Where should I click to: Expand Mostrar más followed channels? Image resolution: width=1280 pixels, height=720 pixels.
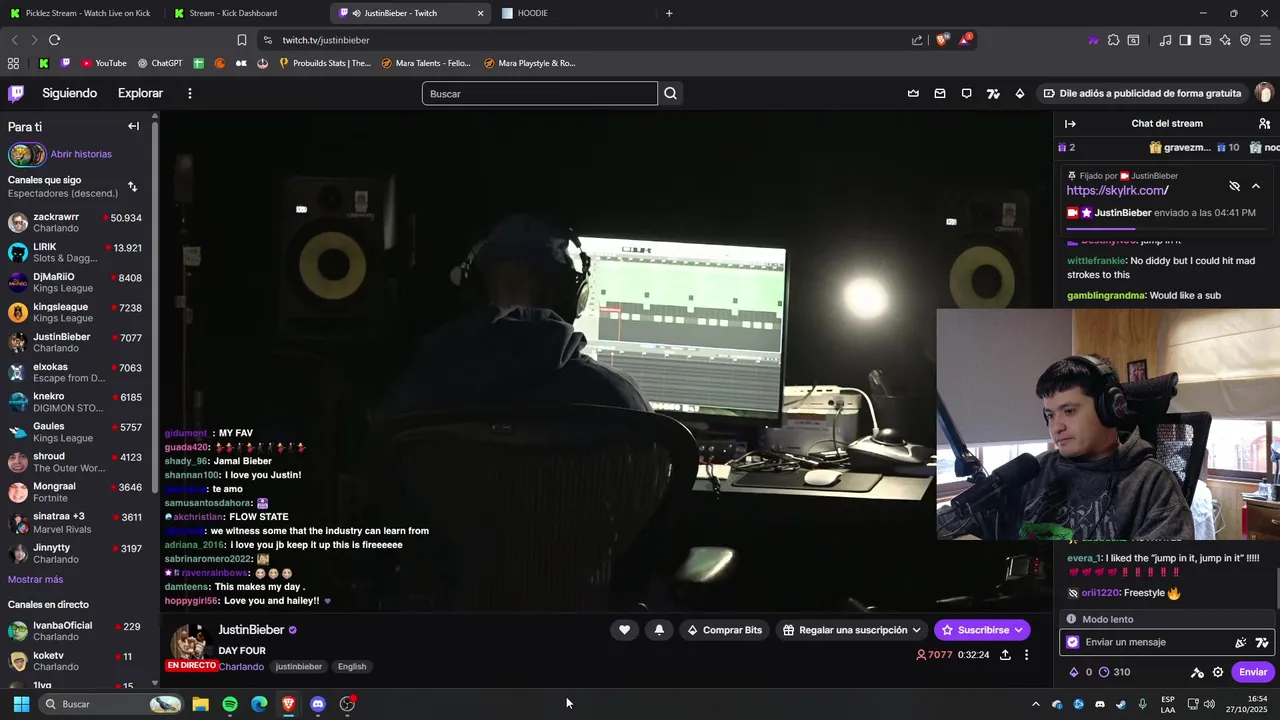point(35,580)
